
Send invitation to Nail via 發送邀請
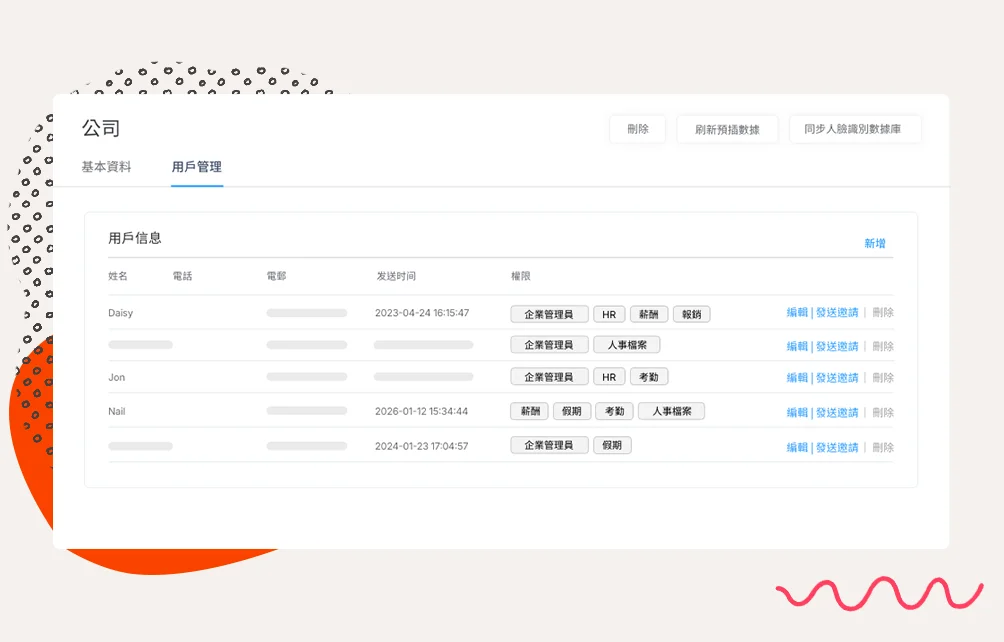(837, 412)
